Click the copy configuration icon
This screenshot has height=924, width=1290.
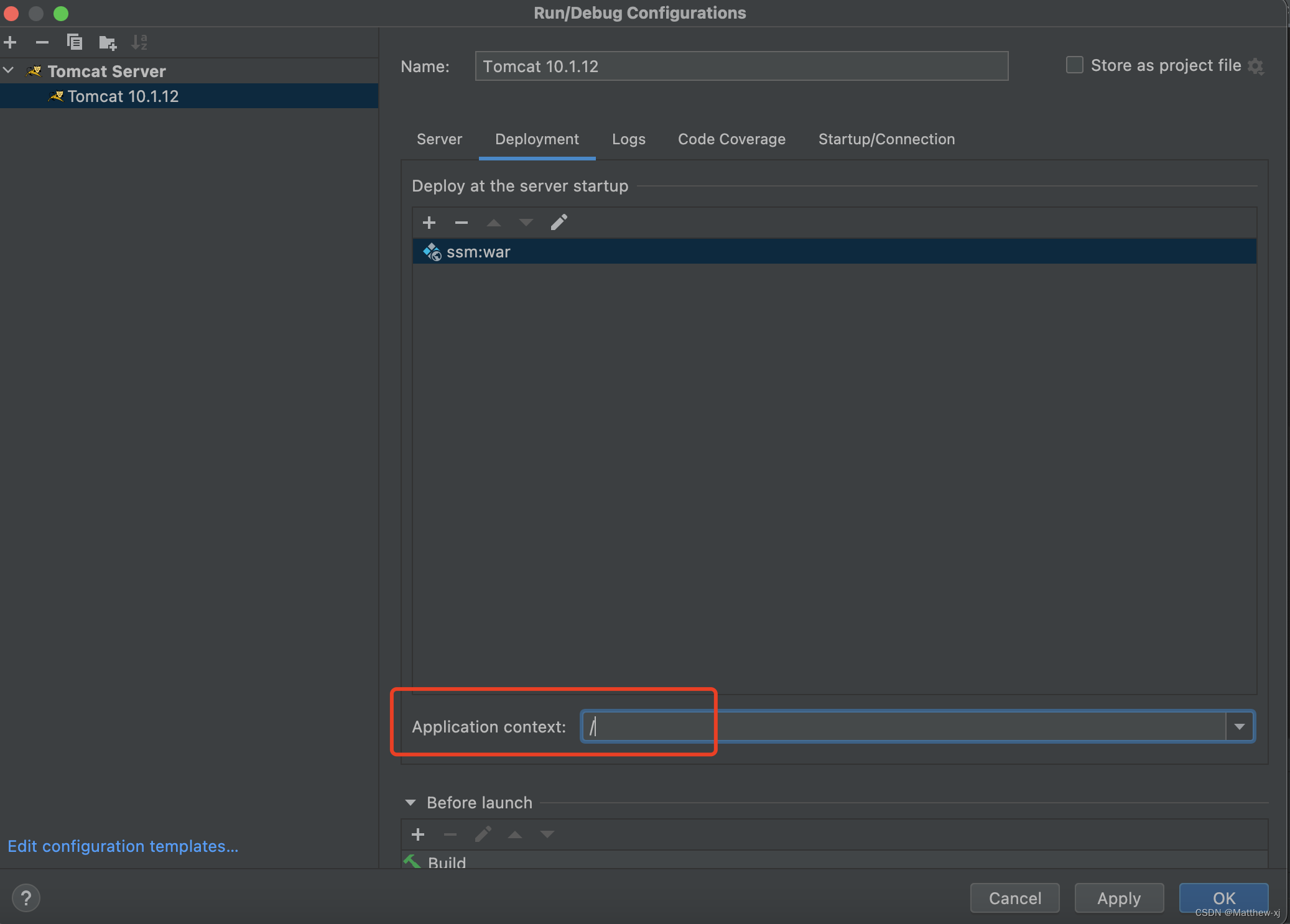(x=75, y=42)
